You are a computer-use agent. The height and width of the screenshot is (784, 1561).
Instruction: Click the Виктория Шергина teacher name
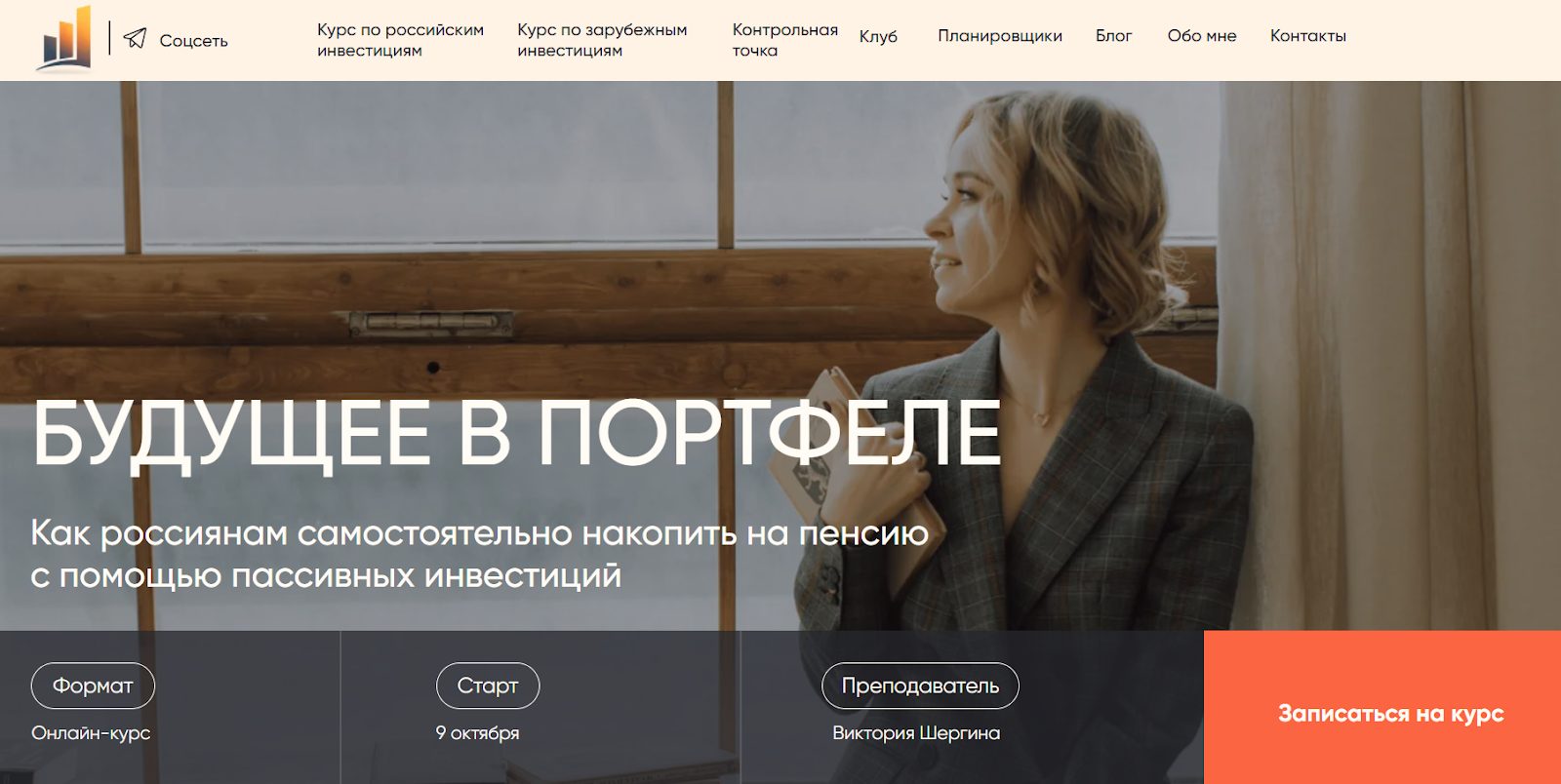tap(916, 732)
